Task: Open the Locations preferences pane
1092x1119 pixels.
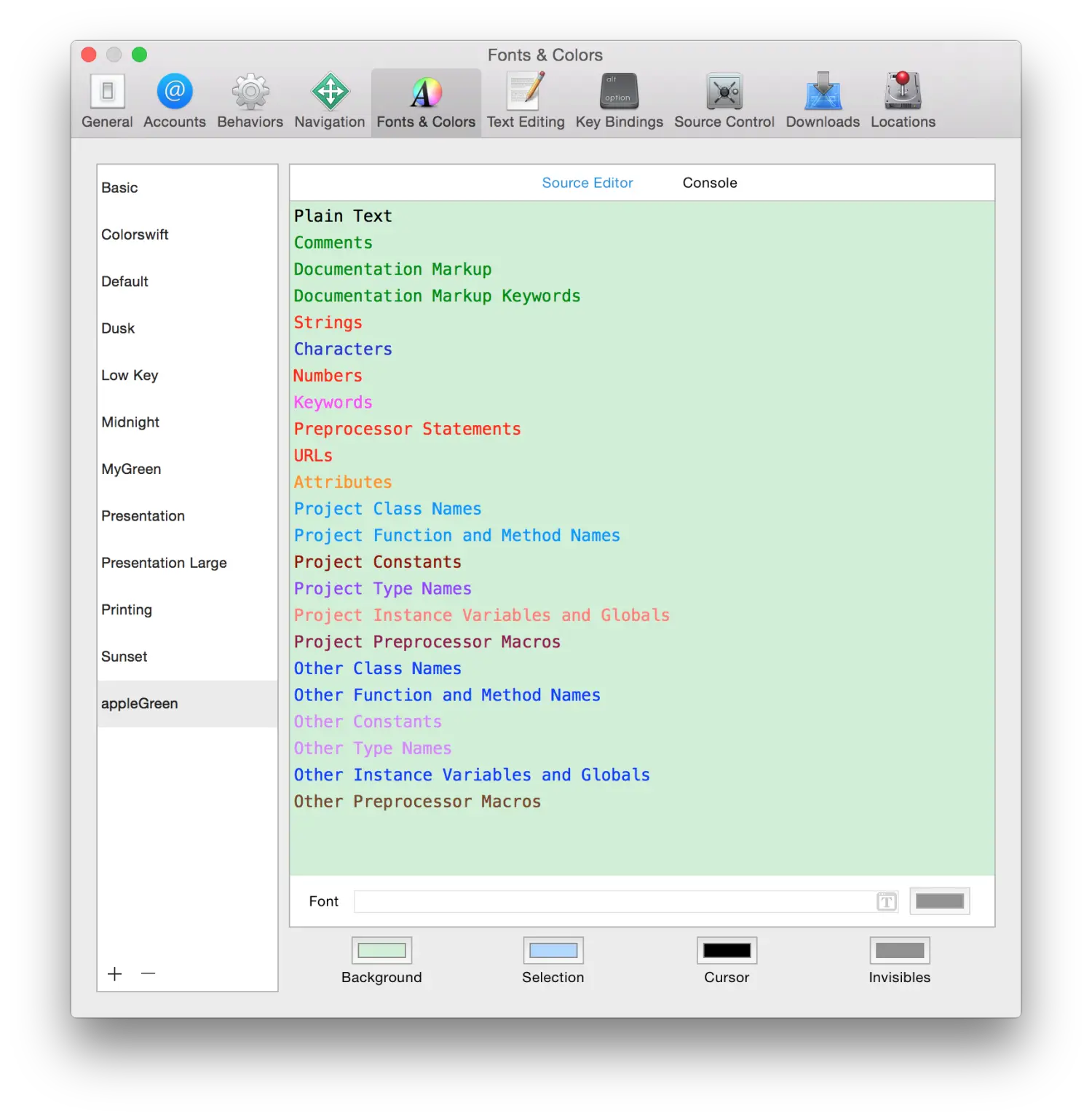Action: tap(903, 101)
